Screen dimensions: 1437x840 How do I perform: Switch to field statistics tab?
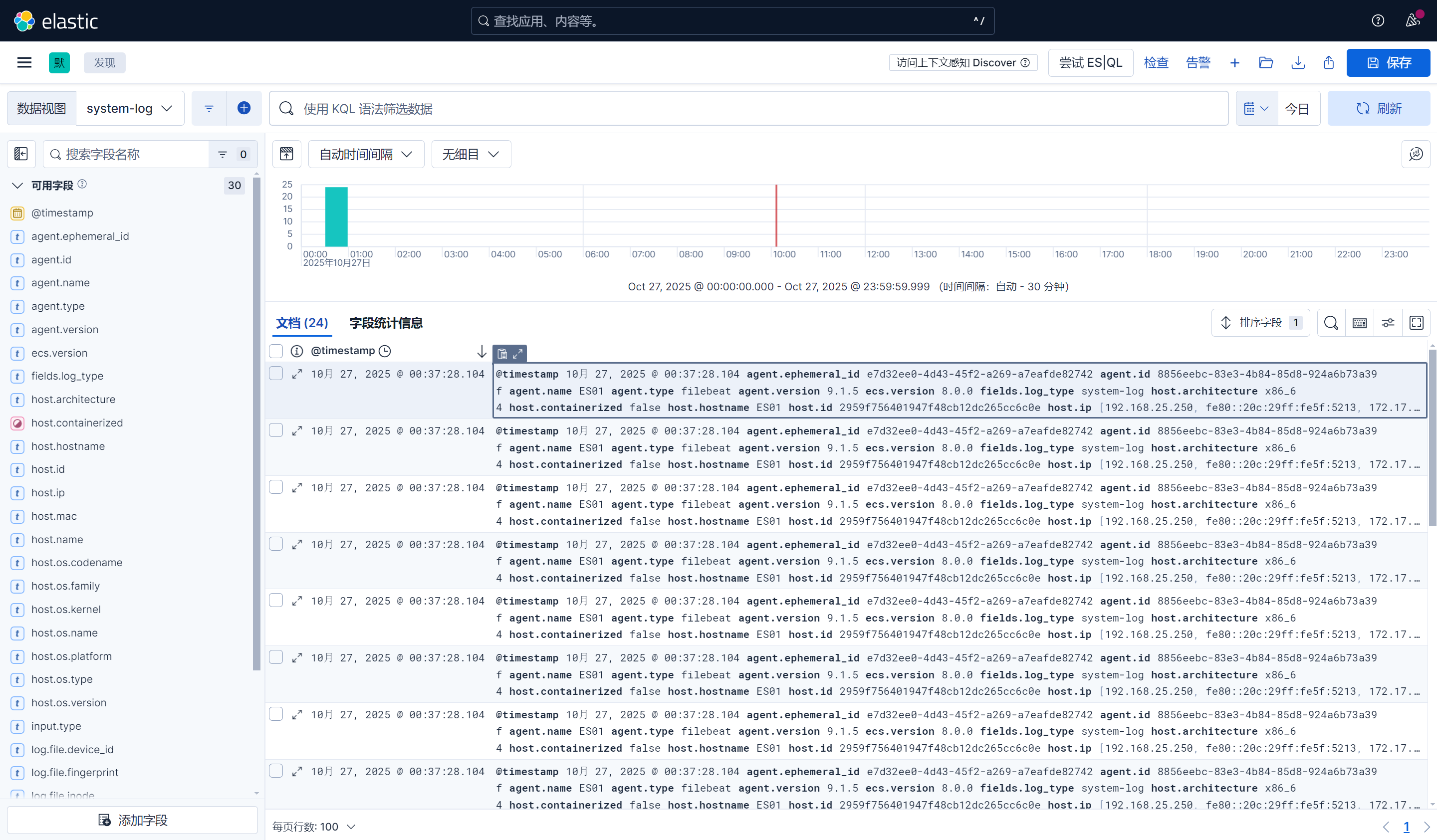[x=386, y=323]
